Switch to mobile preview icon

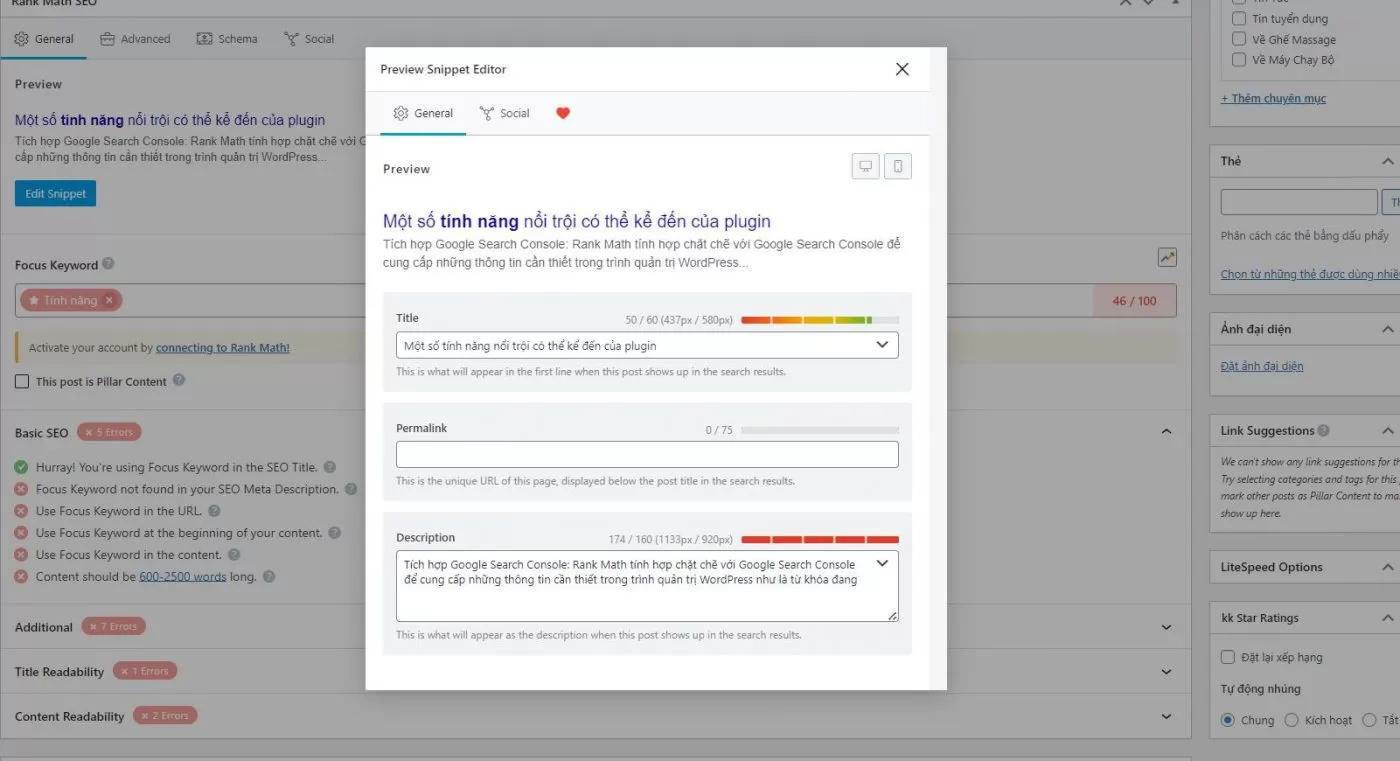[898, 167]
